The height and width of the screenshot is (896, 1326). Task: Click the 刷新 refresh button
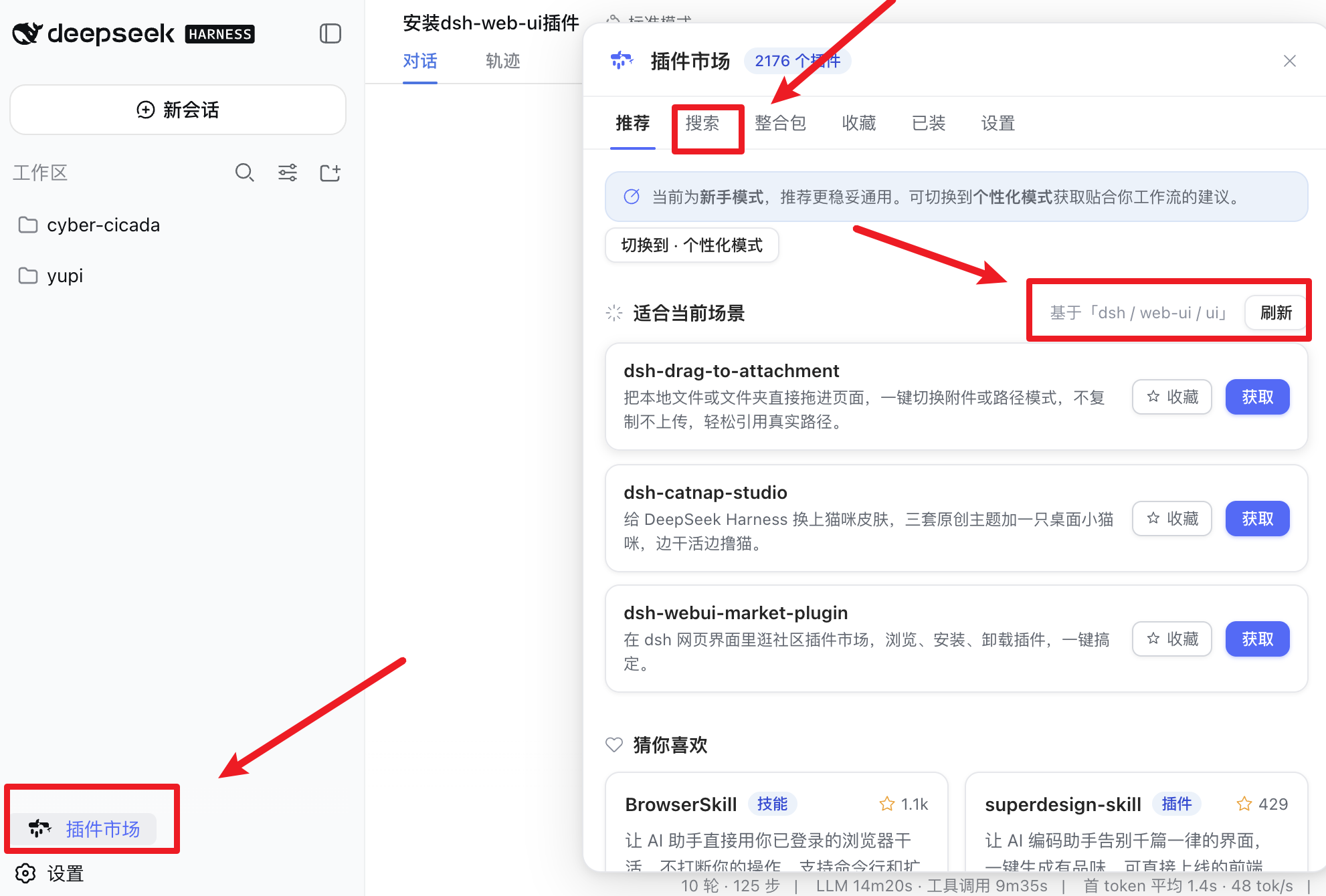click(x=1276, y=312)
